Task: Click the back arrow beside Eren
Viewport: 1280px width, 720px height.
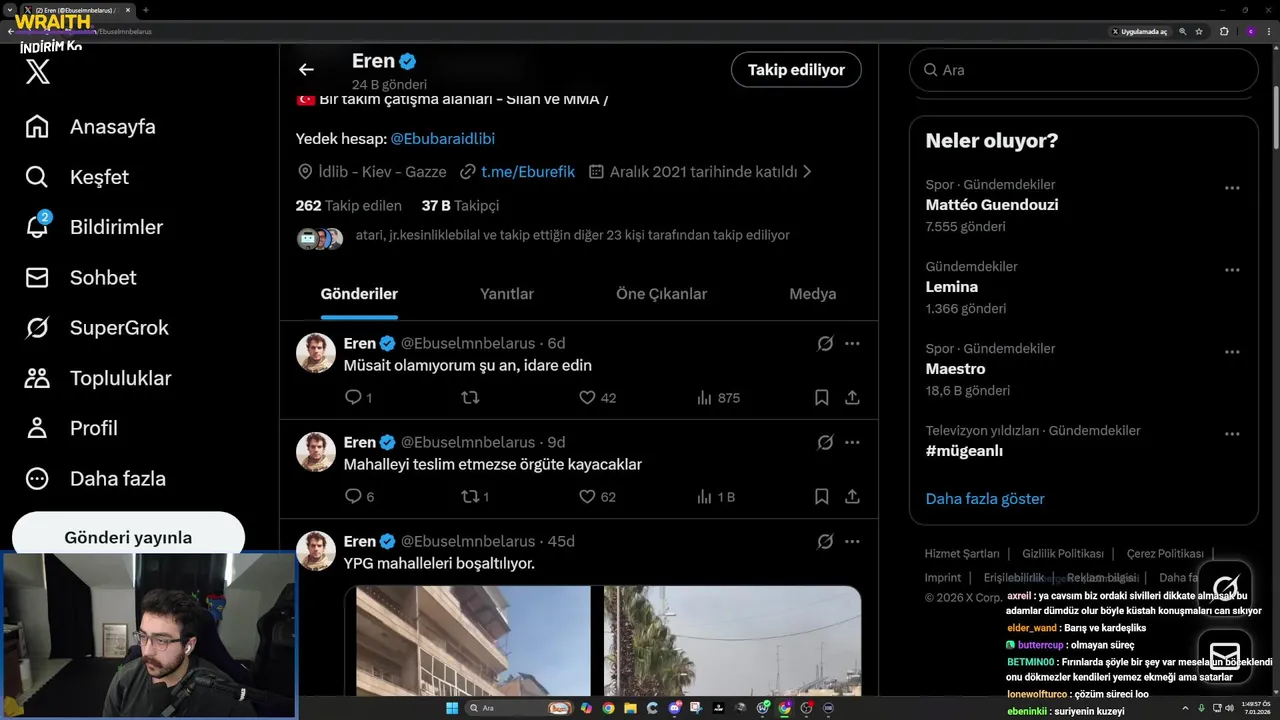Action: click(x=306, y=70)
